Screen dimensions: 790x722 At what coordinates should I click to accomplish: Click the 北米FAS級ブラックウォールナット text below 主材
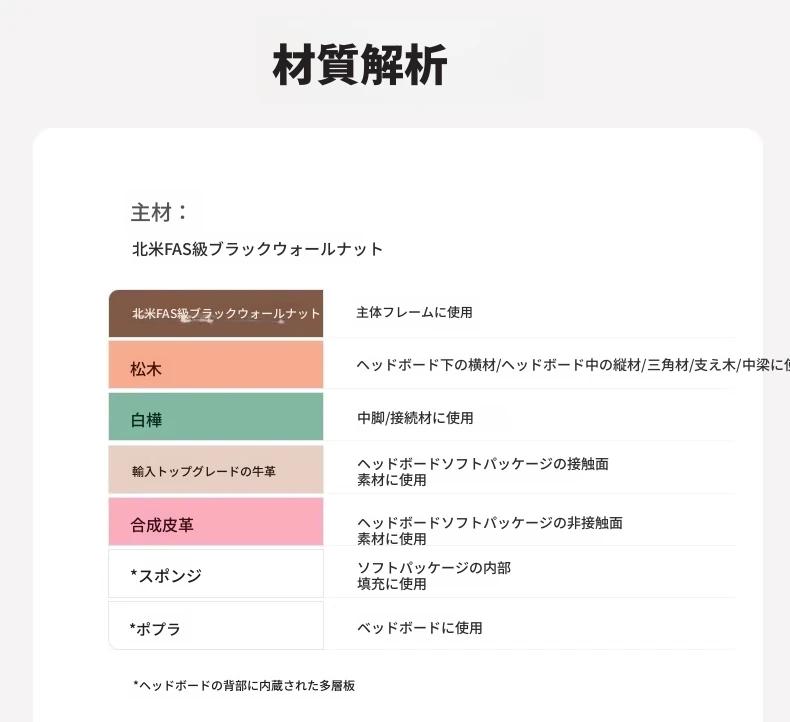[x=257, y=249]
